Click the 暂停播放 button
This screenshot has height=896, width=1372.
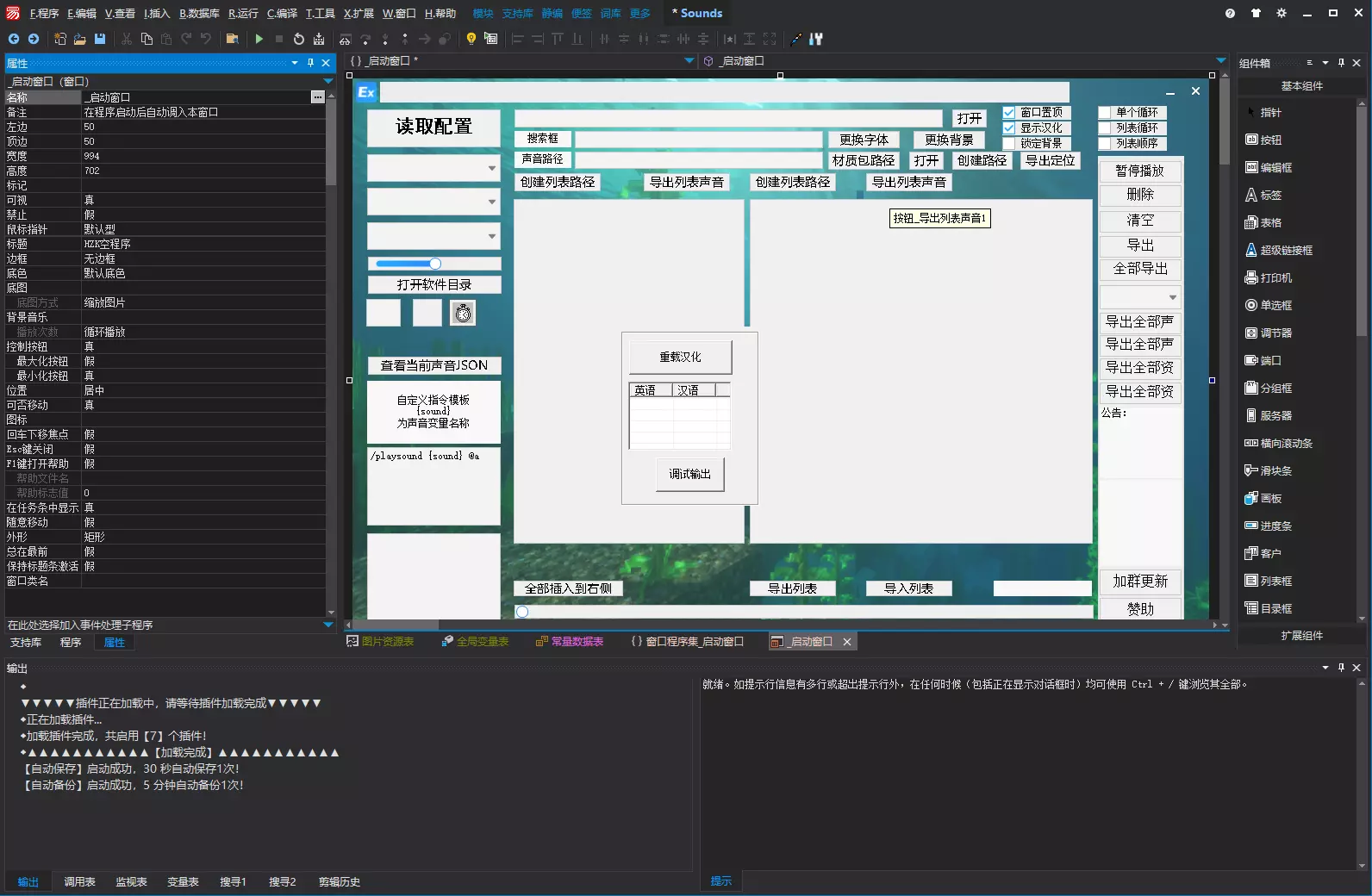(1139, 171)
